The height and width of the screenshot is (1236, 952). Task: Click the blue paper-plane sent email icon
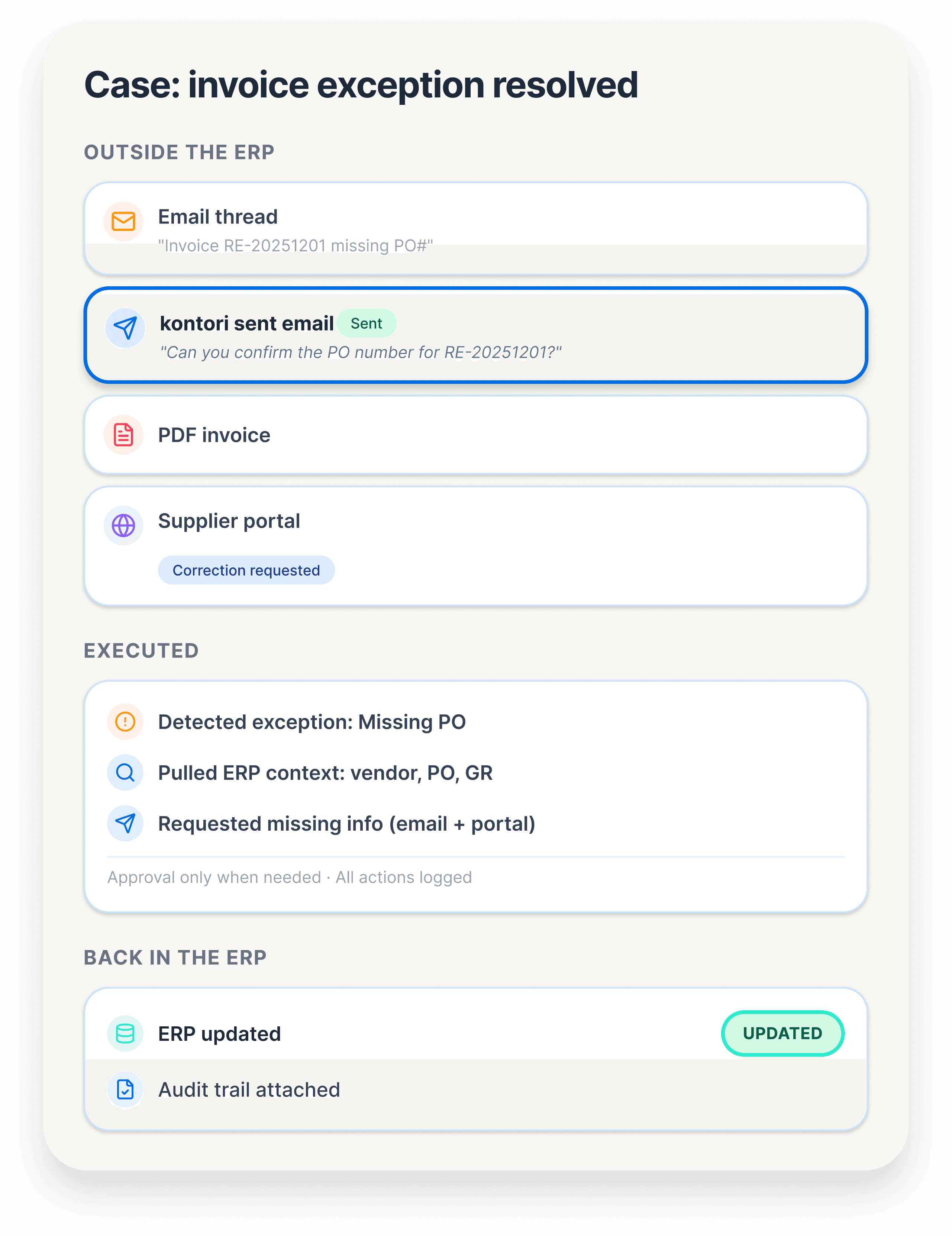point(126,328)
